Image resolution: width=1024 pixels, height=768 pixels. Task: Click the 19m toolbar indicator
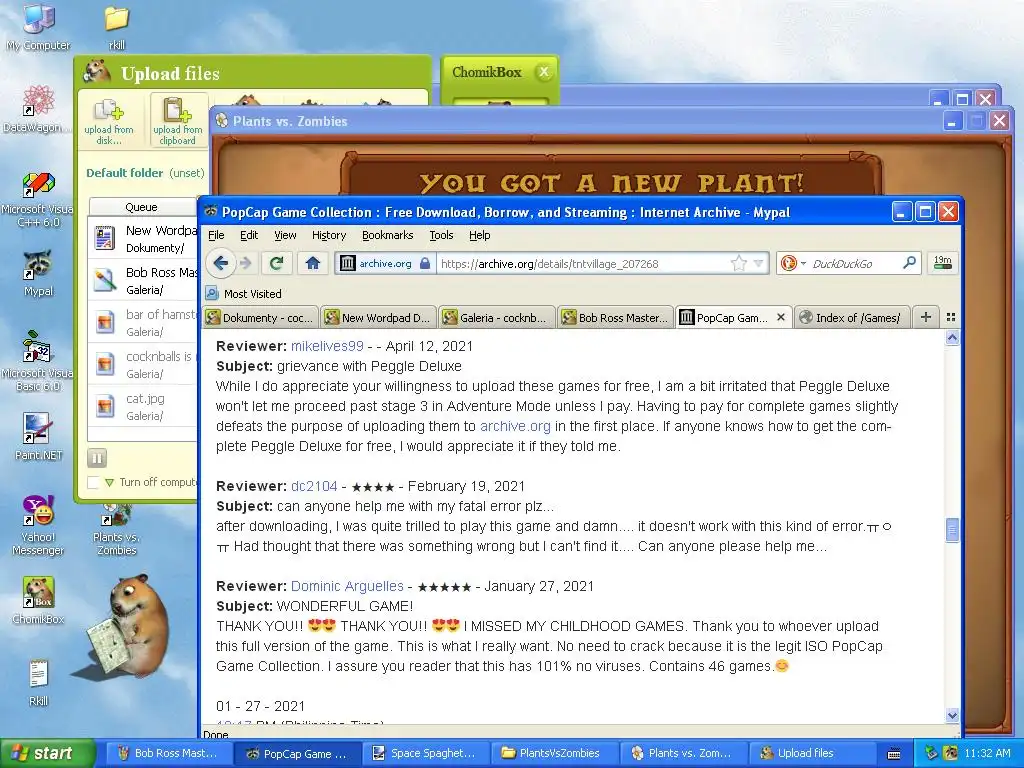[x=942, y=263]
